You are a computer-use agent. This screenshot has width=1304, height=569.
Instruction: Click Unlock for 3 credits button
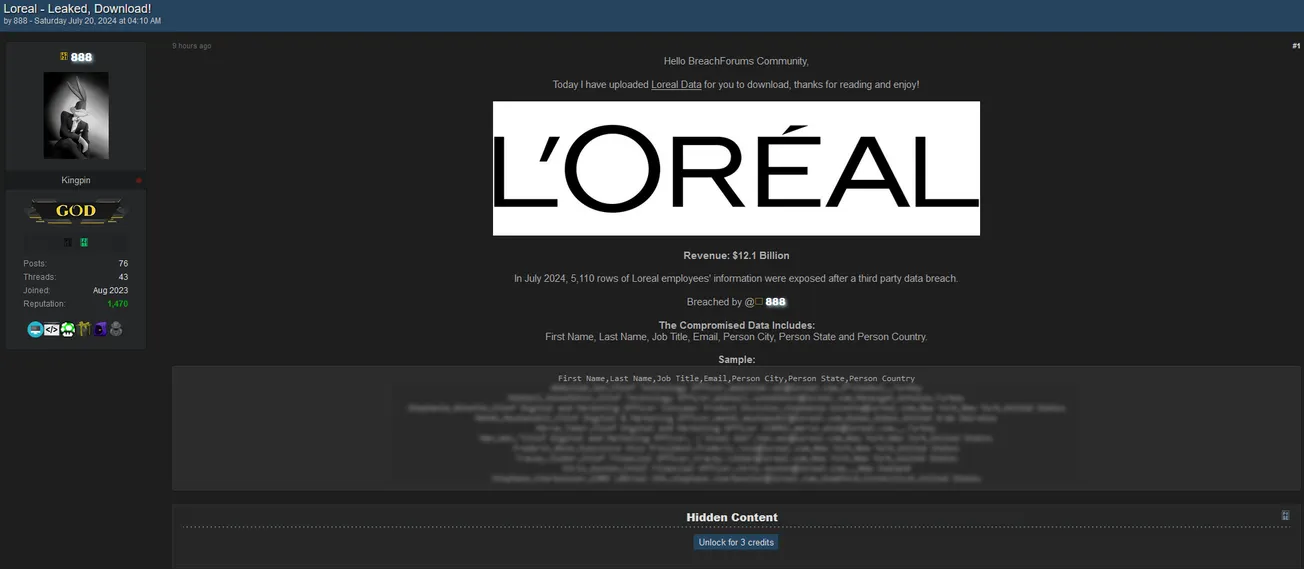pyautogui.click(x=736, y=542)
